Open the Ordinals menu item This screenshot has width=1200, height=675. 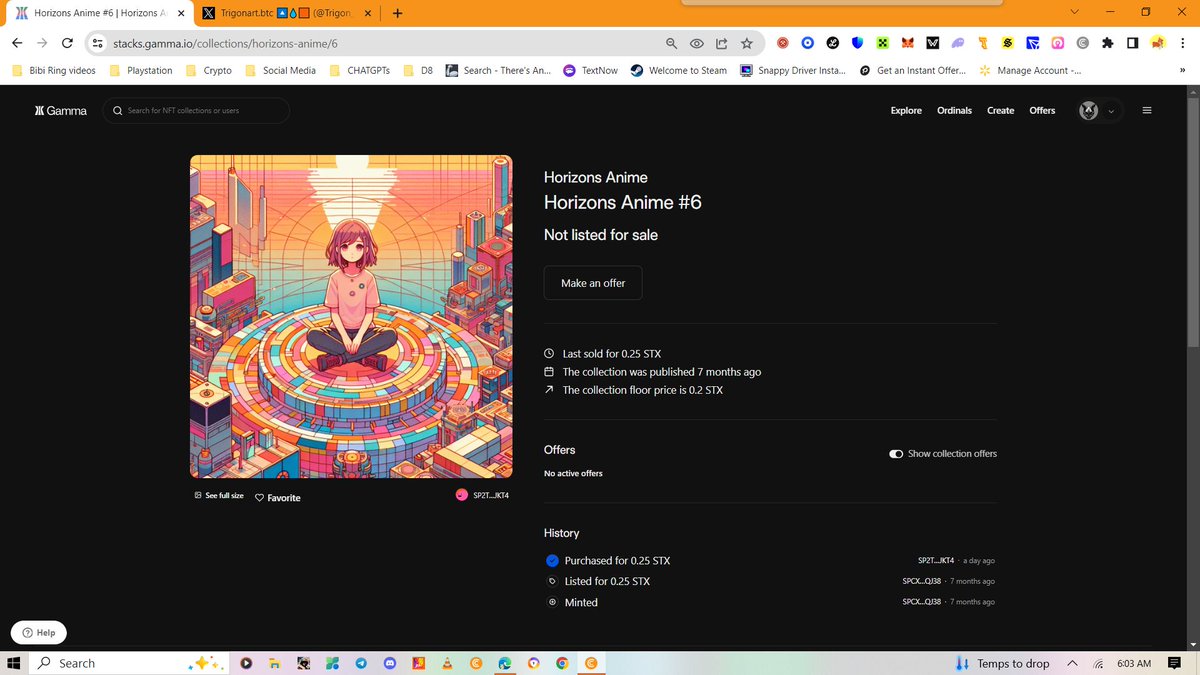coord(954,110)
